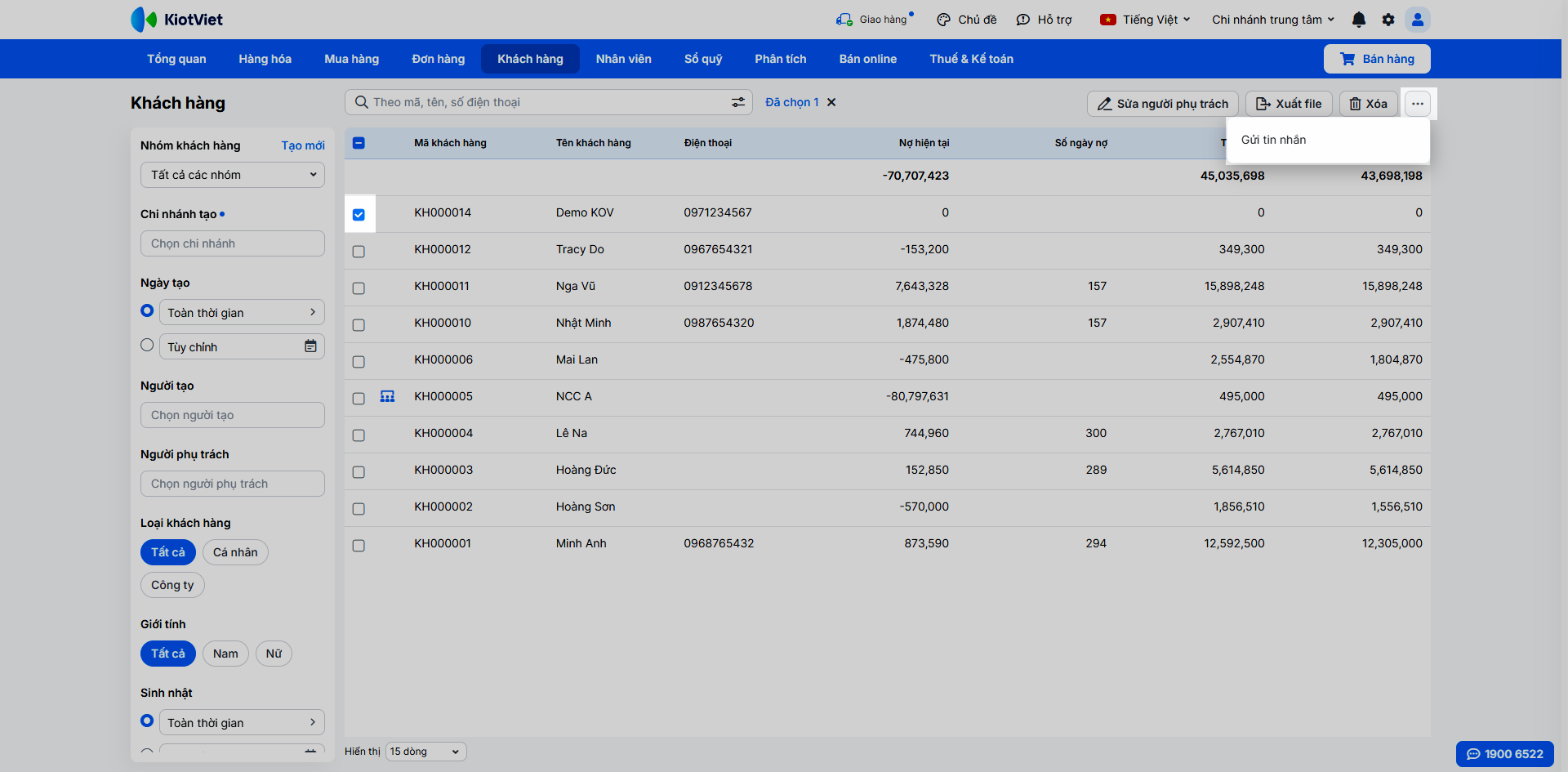Screen dimensions: 1568x772
Task: Open the Tùy chỉnh calendar icon
Action: pos(310,346)
